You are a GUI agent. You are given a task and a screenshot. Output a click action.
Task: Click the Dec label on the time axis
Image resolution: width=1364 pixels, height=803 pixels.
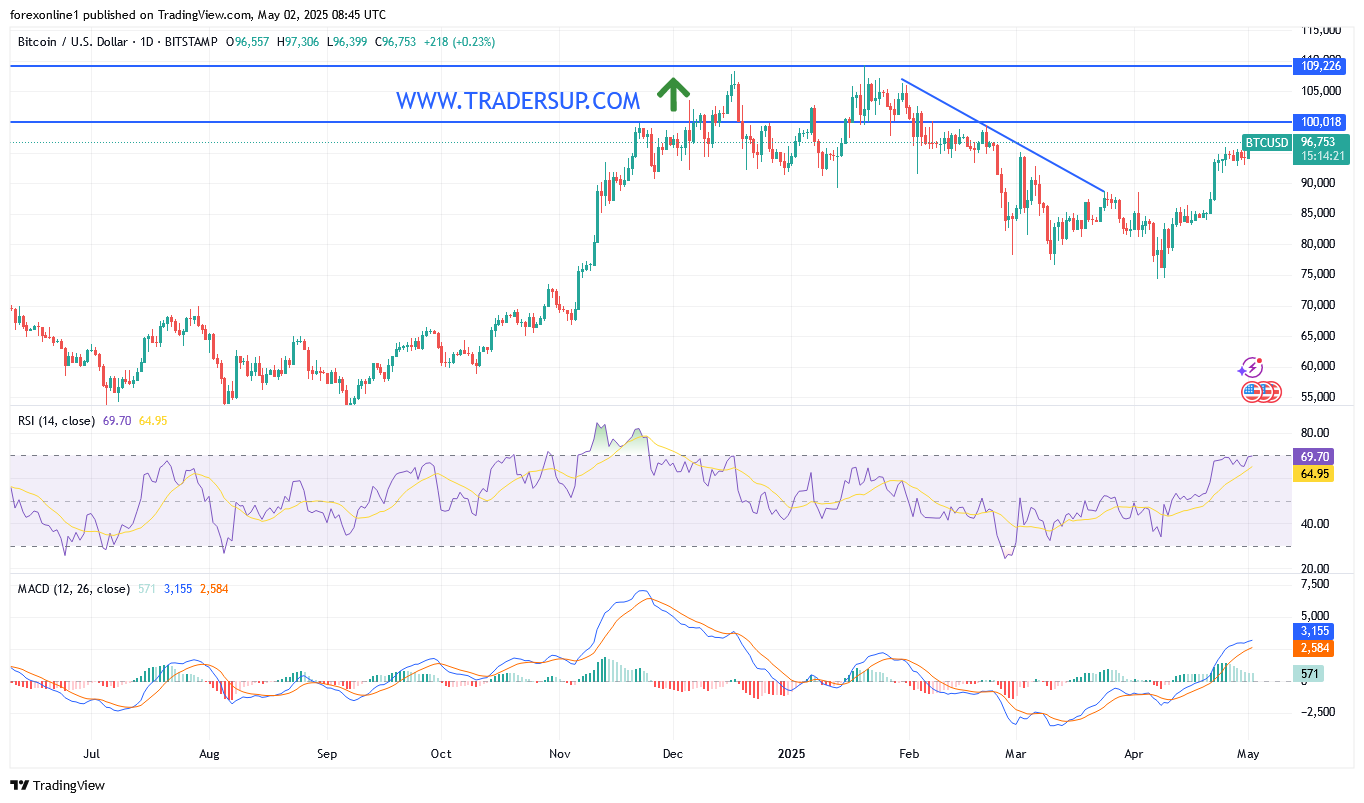[x=672, y=754]
